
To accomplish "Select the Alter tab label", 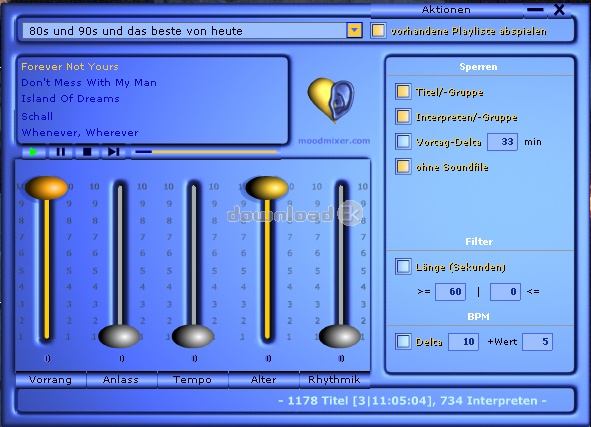I will [x=263, y=380].
